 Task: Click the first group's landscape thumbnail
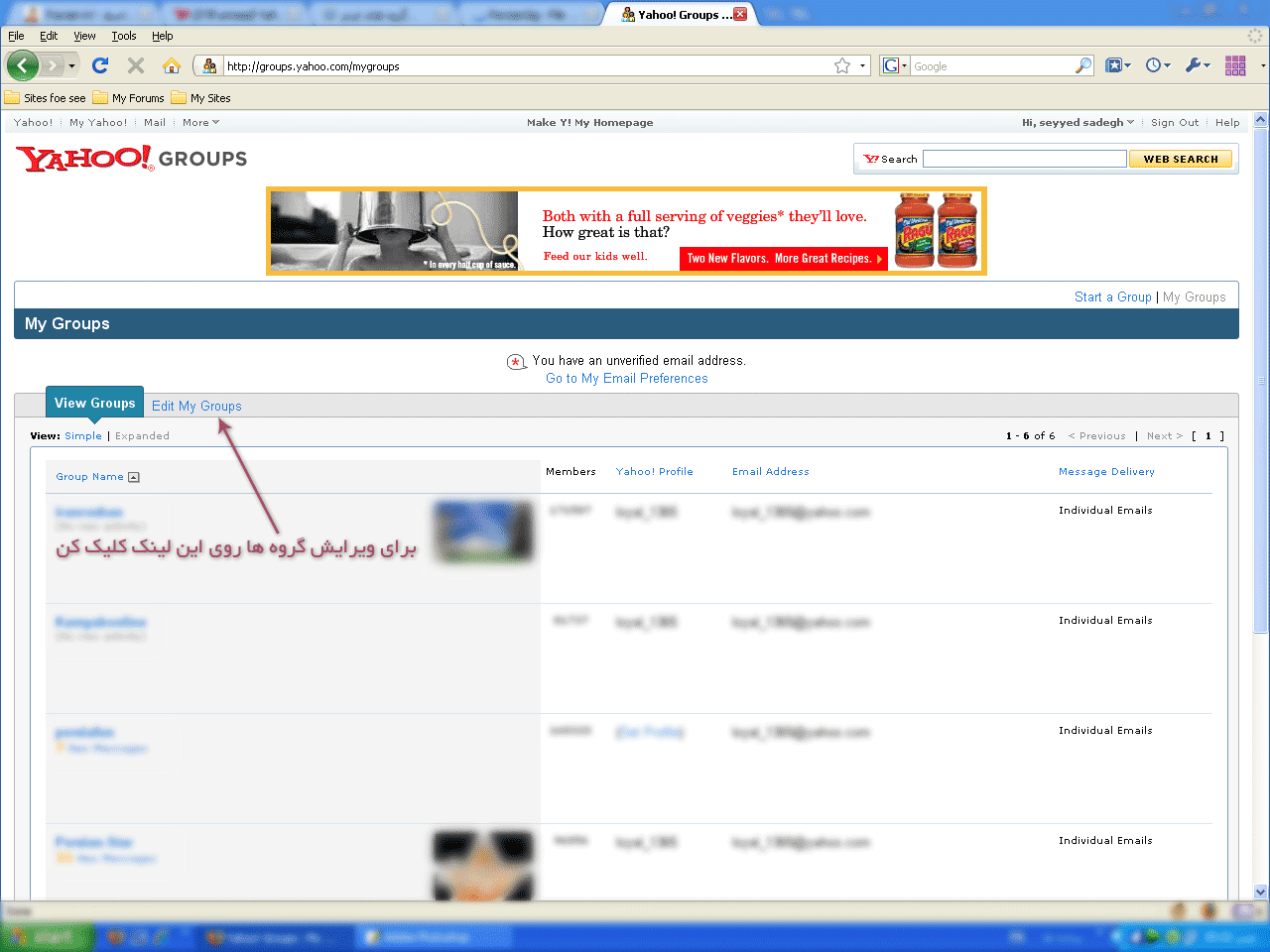pos(483,531)
